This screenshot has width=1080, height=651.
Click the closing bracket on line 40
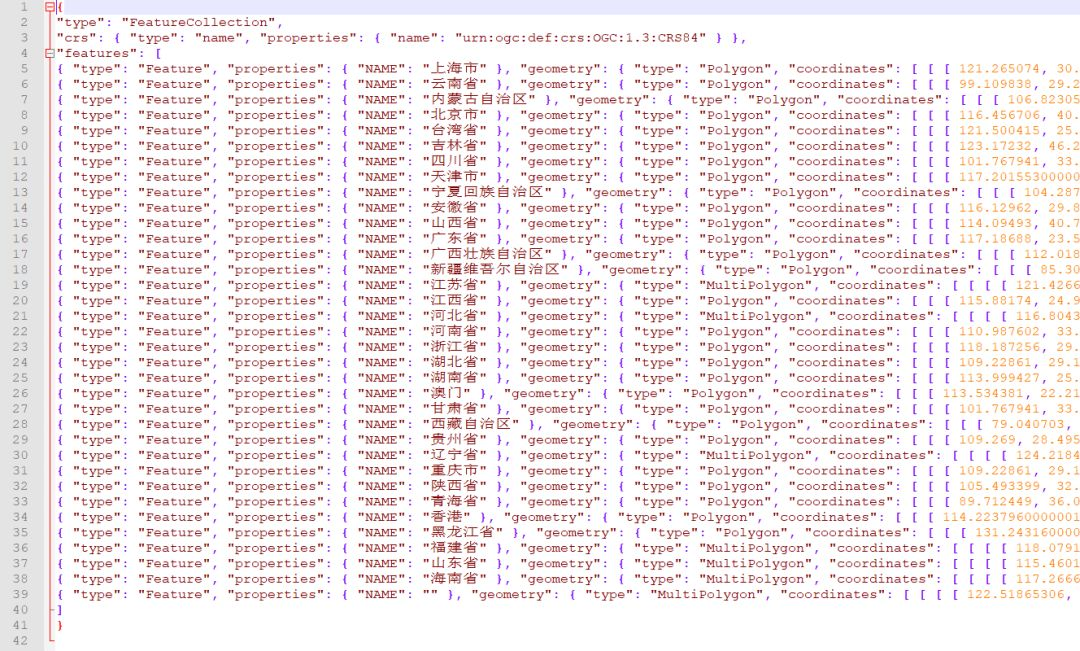coord(59,610)
